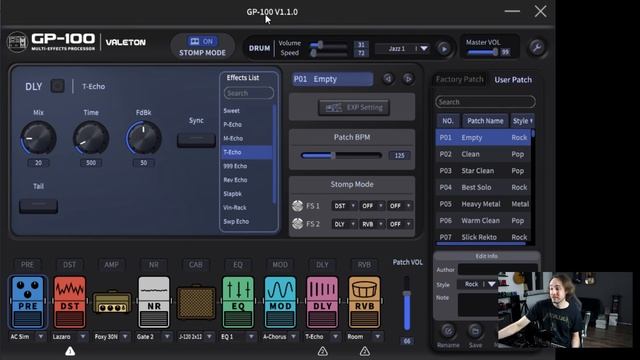Select Swp Echo in the Effects List
The image size is (640, 360).
[x=247, y=222]
